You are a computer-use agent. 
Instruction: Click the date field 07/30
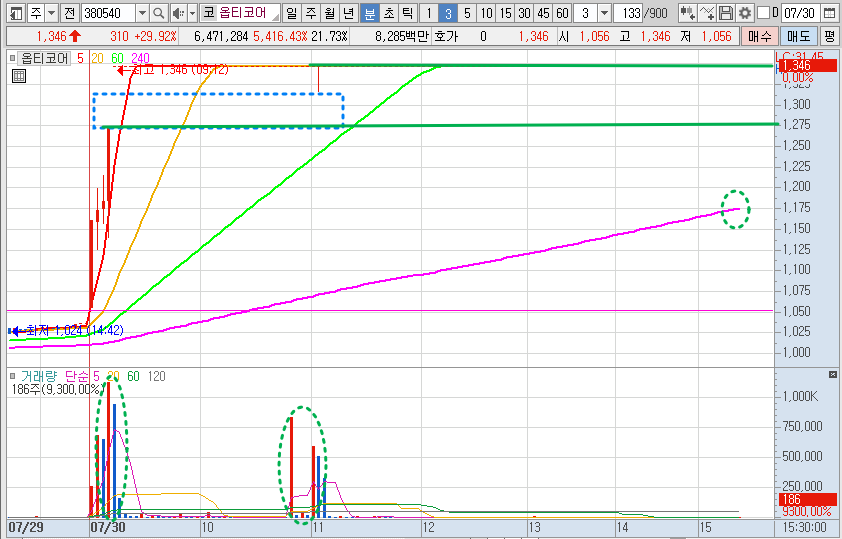pos(801,13)
